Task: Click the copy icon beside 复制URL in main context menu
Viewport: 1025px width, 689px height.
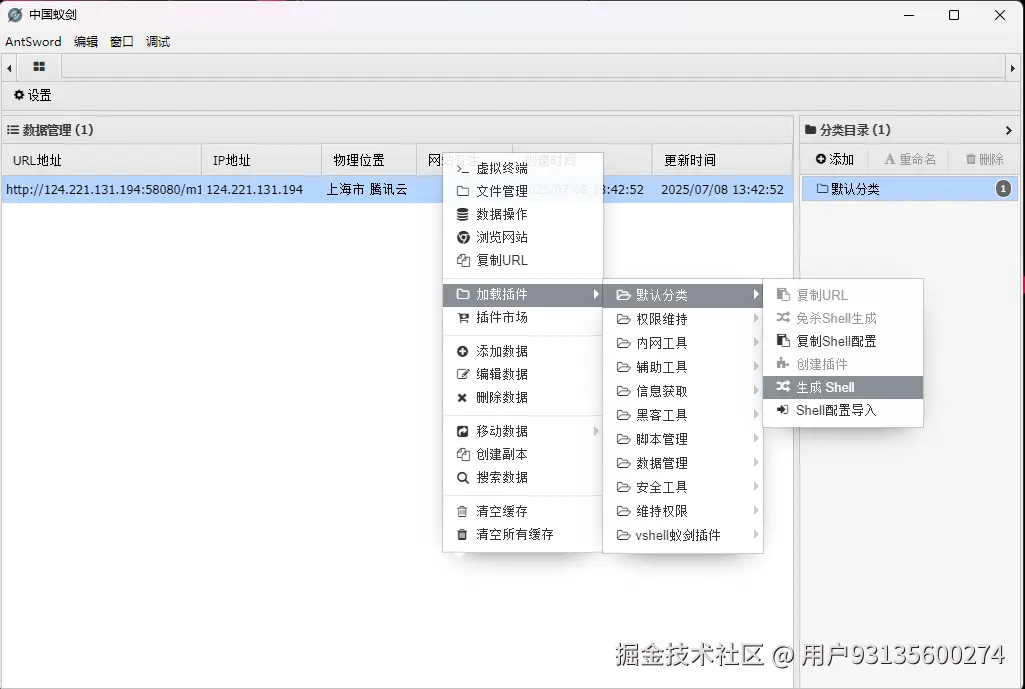Action: [x=463, y=260]
